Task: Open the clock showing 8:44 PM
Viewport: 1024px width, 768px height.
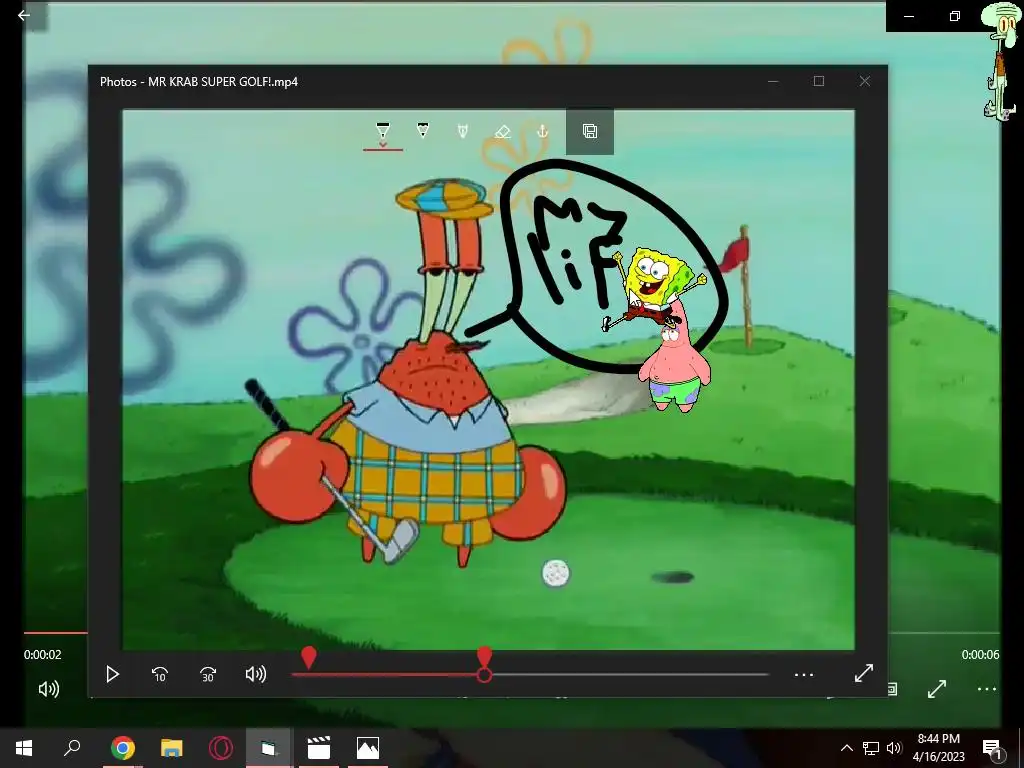Action: point(938,747)
